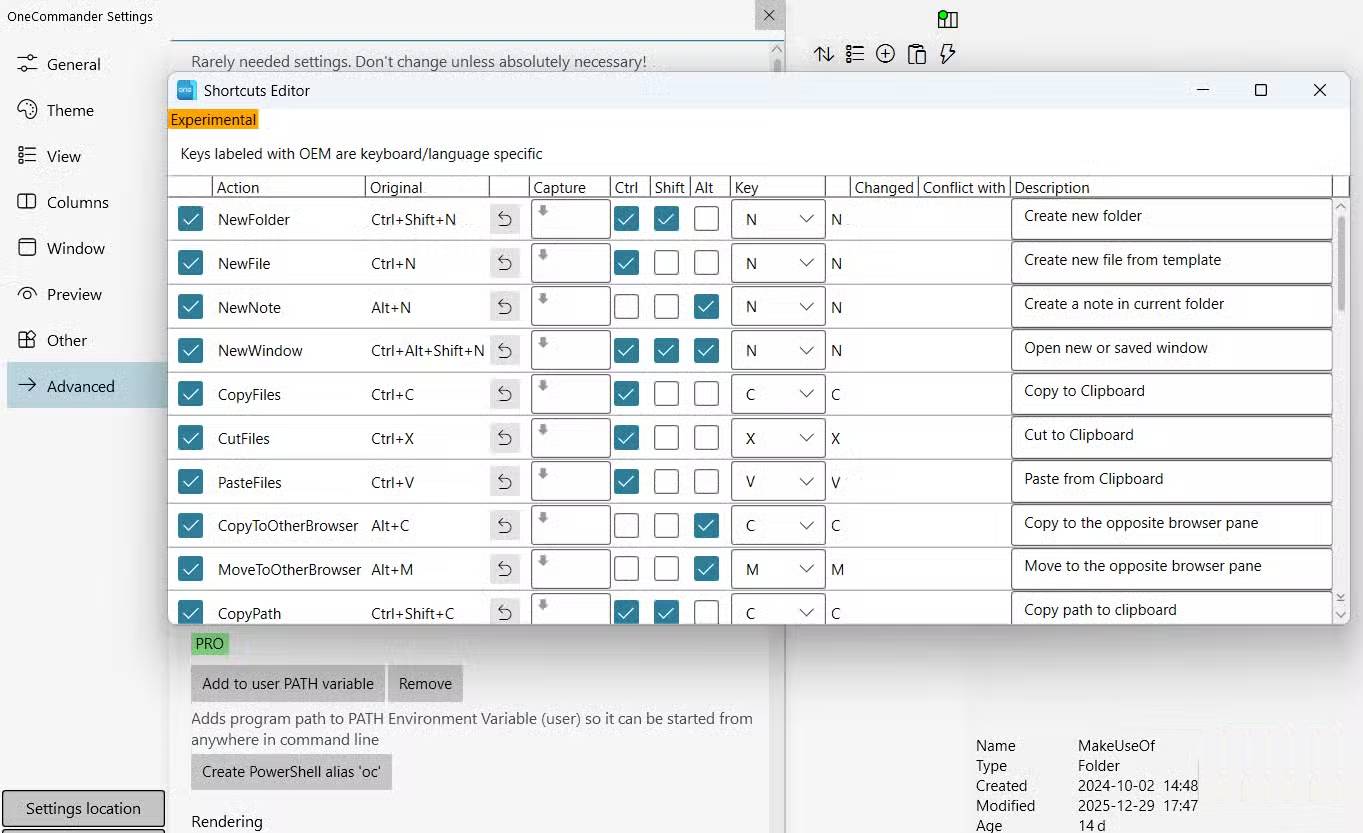Click the lightning bolt quick actions icon
This screenshot has width=1363, height=833.
click(x=947, y=54)
